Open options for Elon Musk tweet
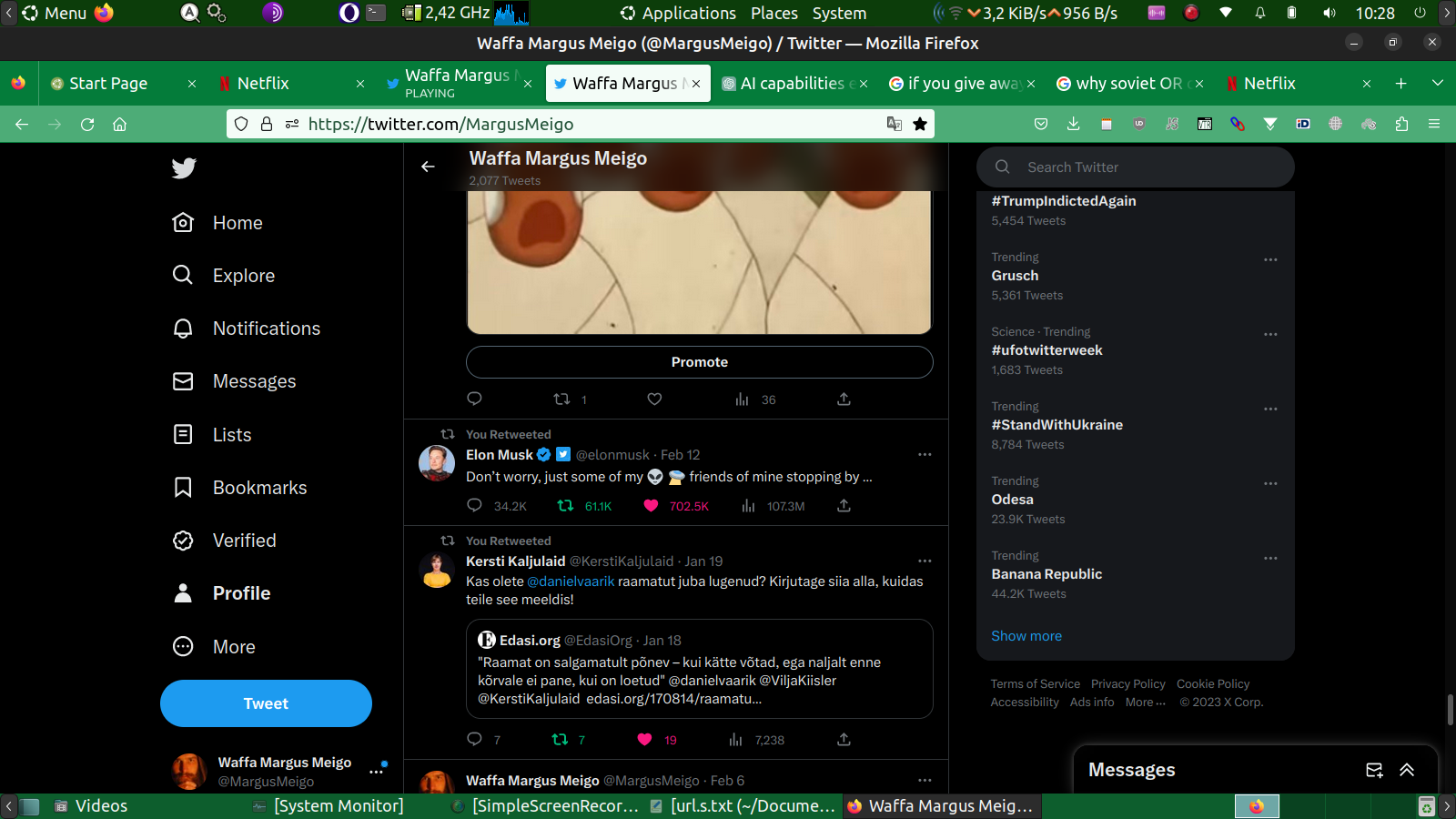The height and width of the screenshot is (819, 1456). coord(925,454)
